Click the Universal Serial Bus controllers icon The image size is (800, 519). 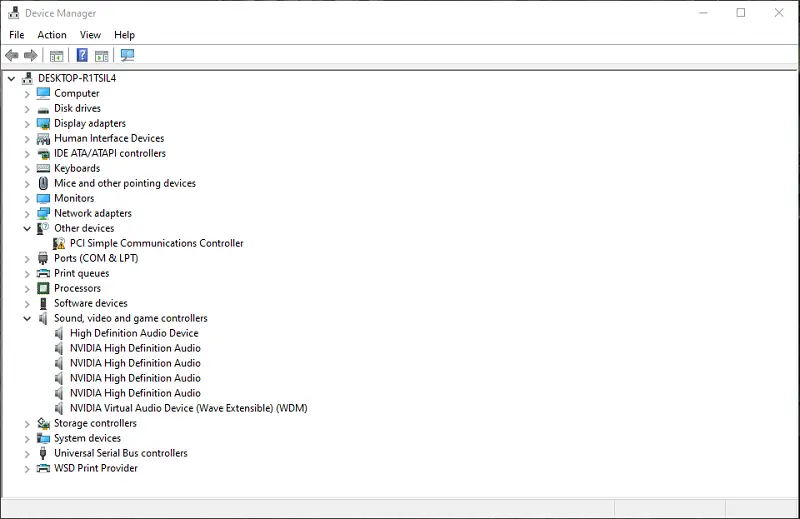tap(43, 453)
